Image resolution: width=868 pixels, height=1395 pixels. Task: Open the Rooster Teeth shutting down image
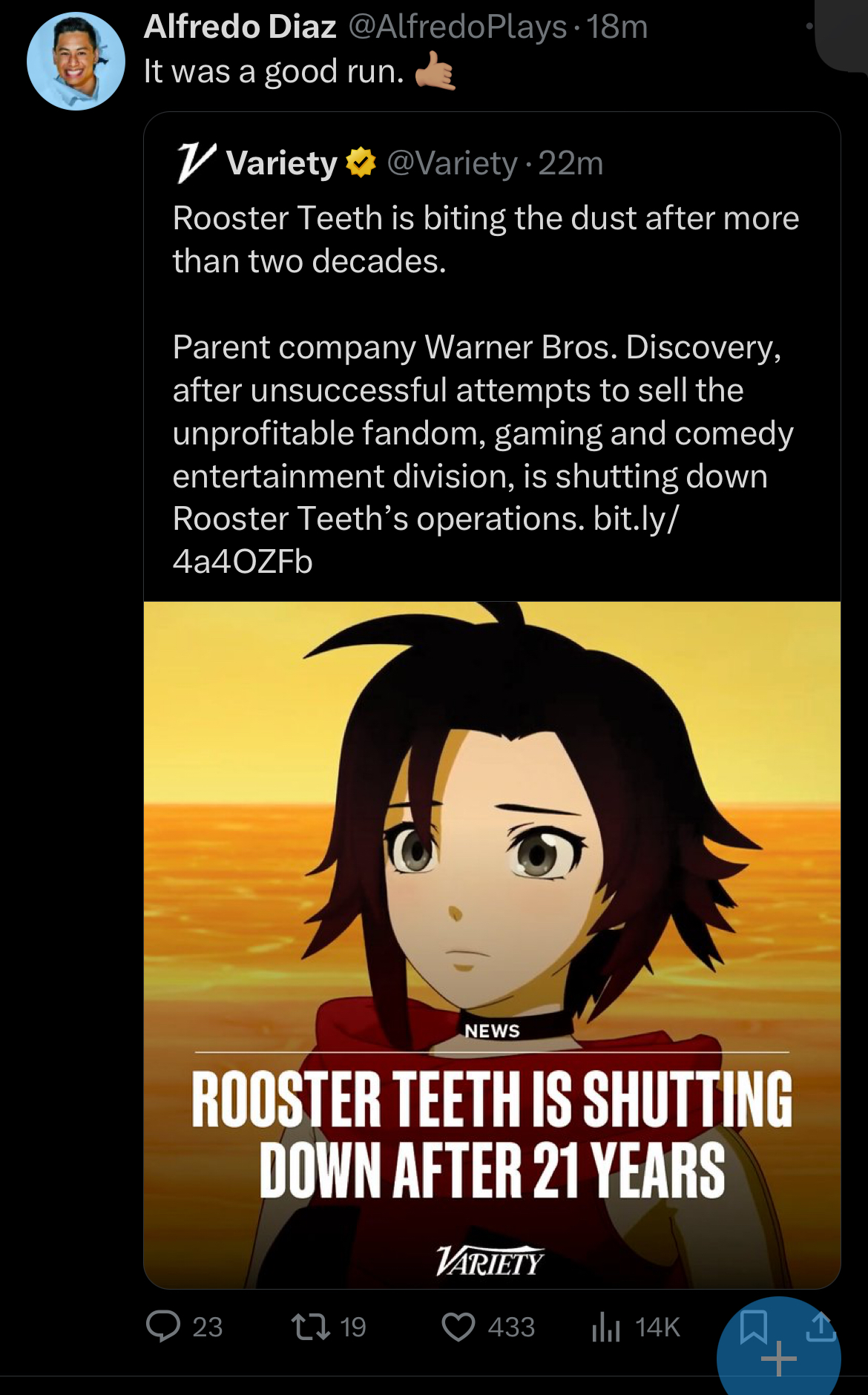(x=492, y=945)
